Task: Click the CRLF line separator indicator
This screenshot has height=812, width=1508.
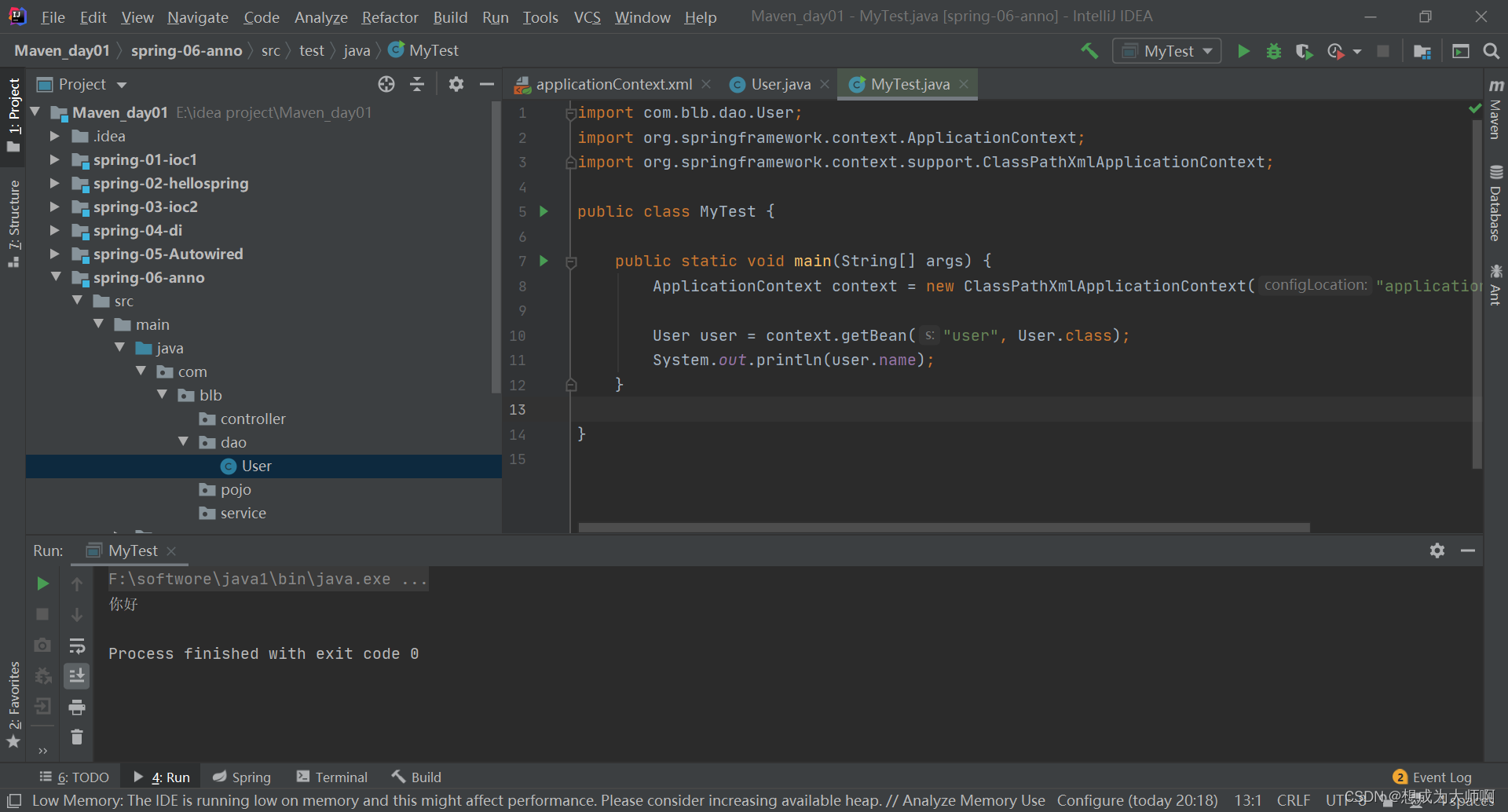Action: [x=1294, y=800]
